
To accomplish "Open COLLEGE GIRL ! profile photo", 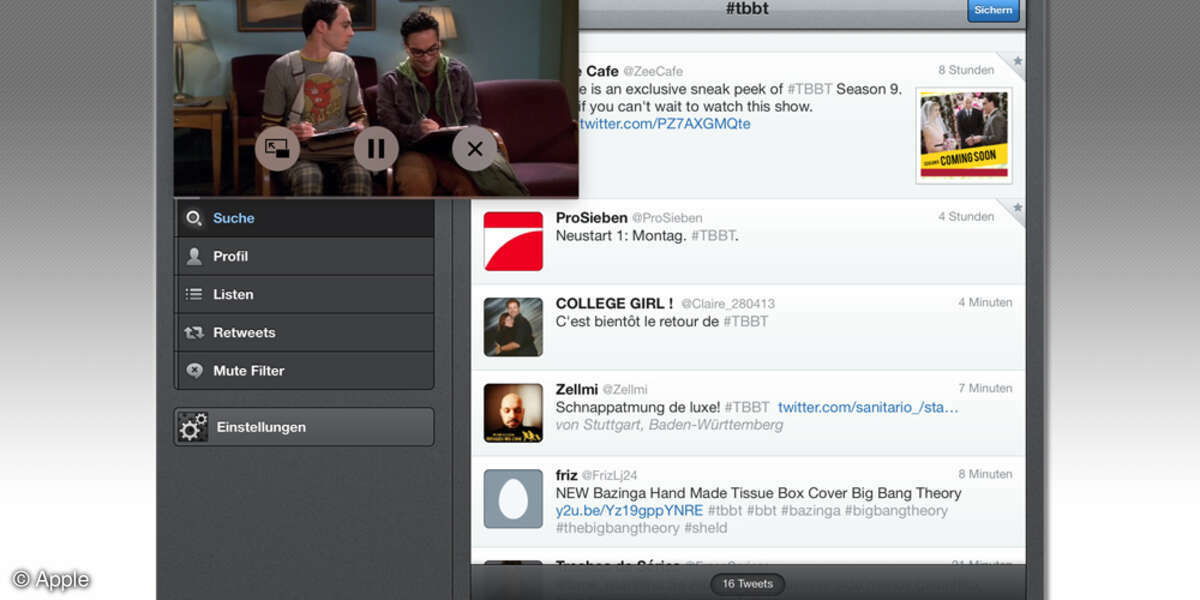I will (x=513, y=327).
